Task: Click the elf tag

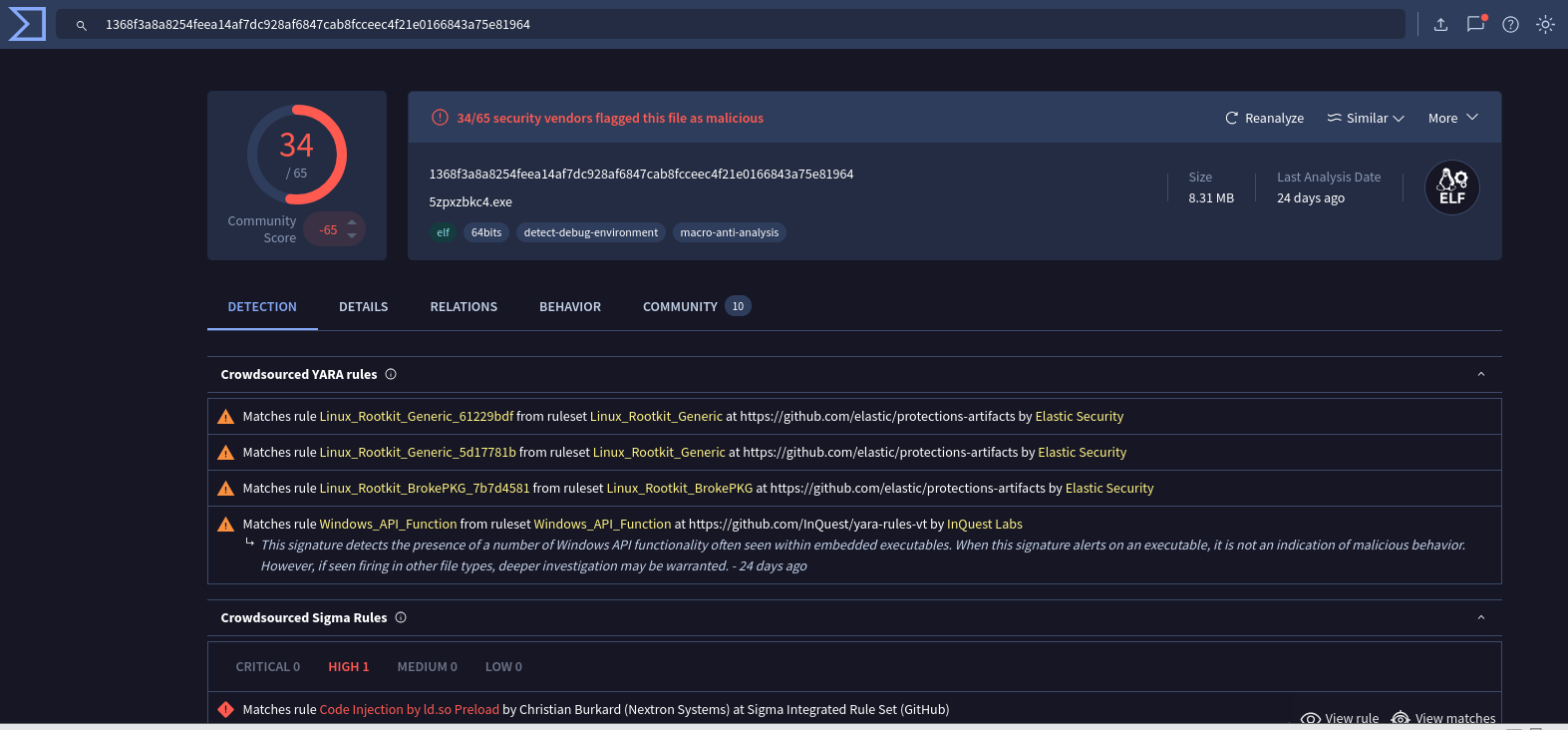Action: tap(443, 232)
